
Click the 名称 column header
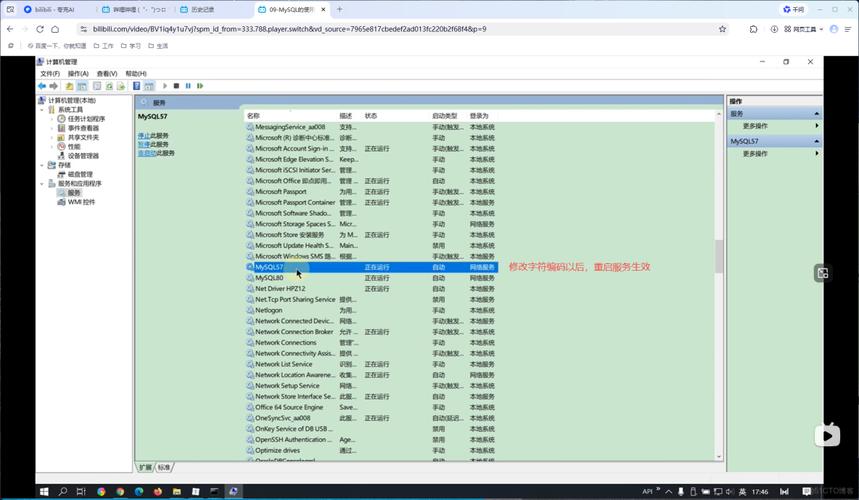(253, 116)
